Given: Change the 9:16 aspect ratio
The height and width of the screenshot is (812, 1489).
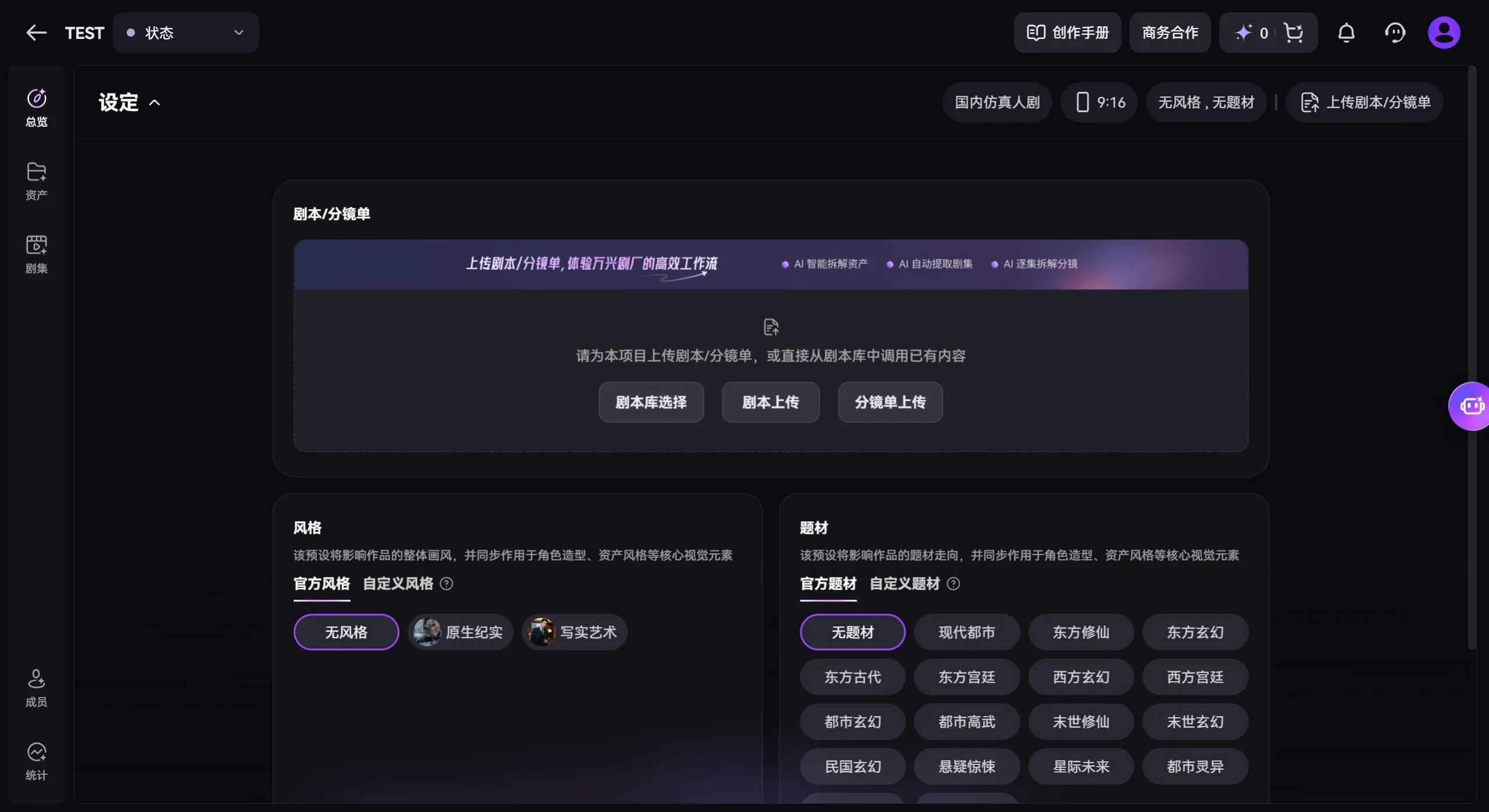Looking at the screenshot, I should (x=1099, y=102).
